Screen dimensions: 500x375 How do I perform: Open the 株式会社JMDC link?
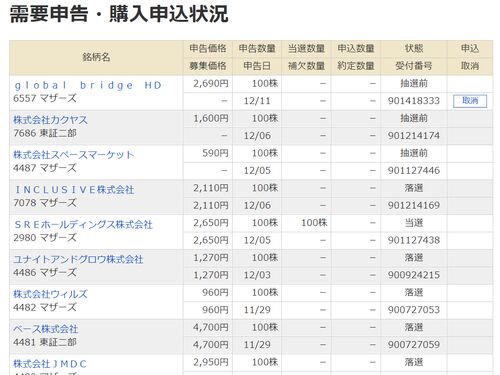pos(50,364)
